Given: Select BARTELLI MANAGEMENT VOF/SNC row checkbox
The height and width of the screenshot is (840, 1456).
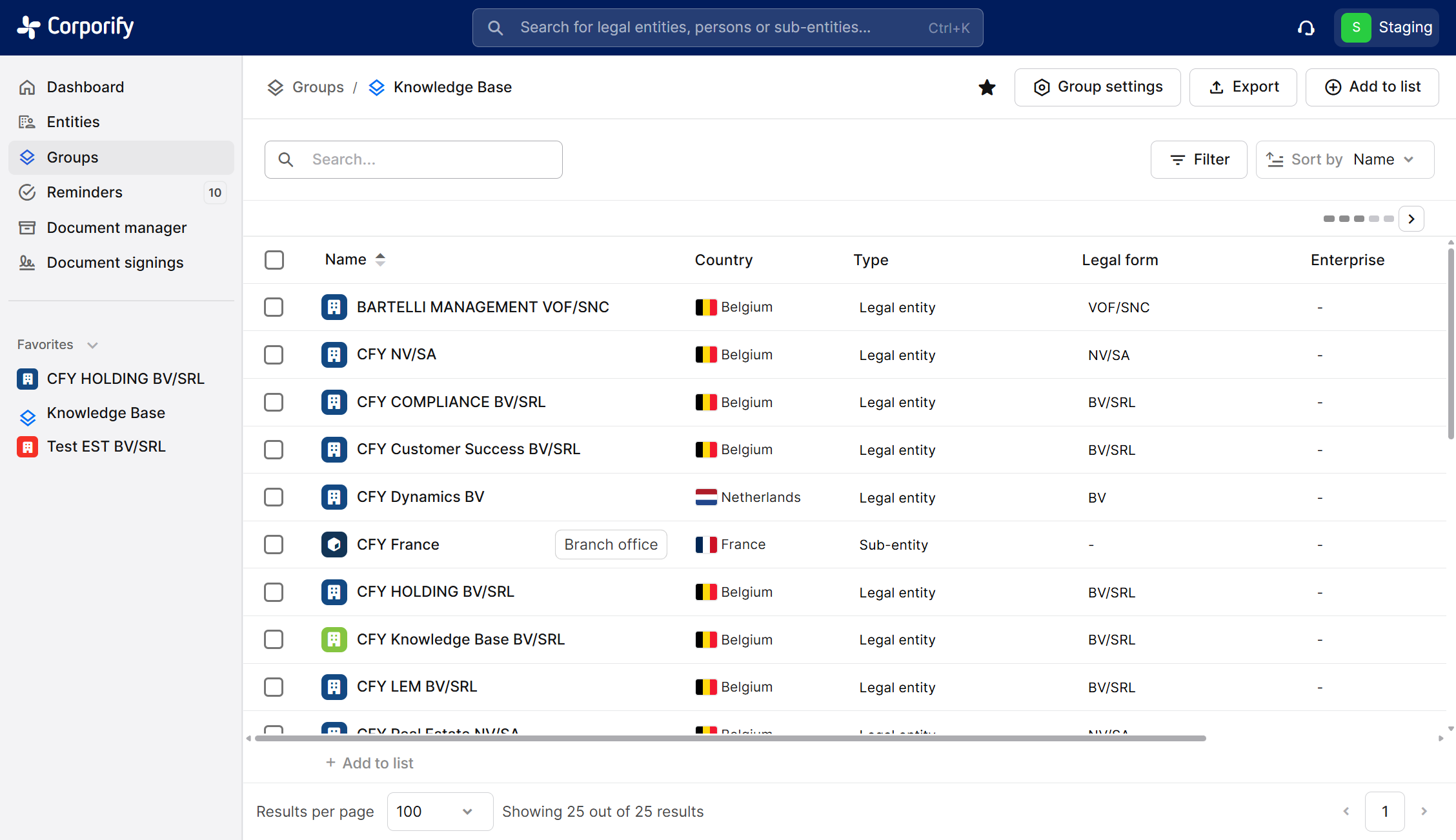Looking at the screenshot, I should [274, 307].
